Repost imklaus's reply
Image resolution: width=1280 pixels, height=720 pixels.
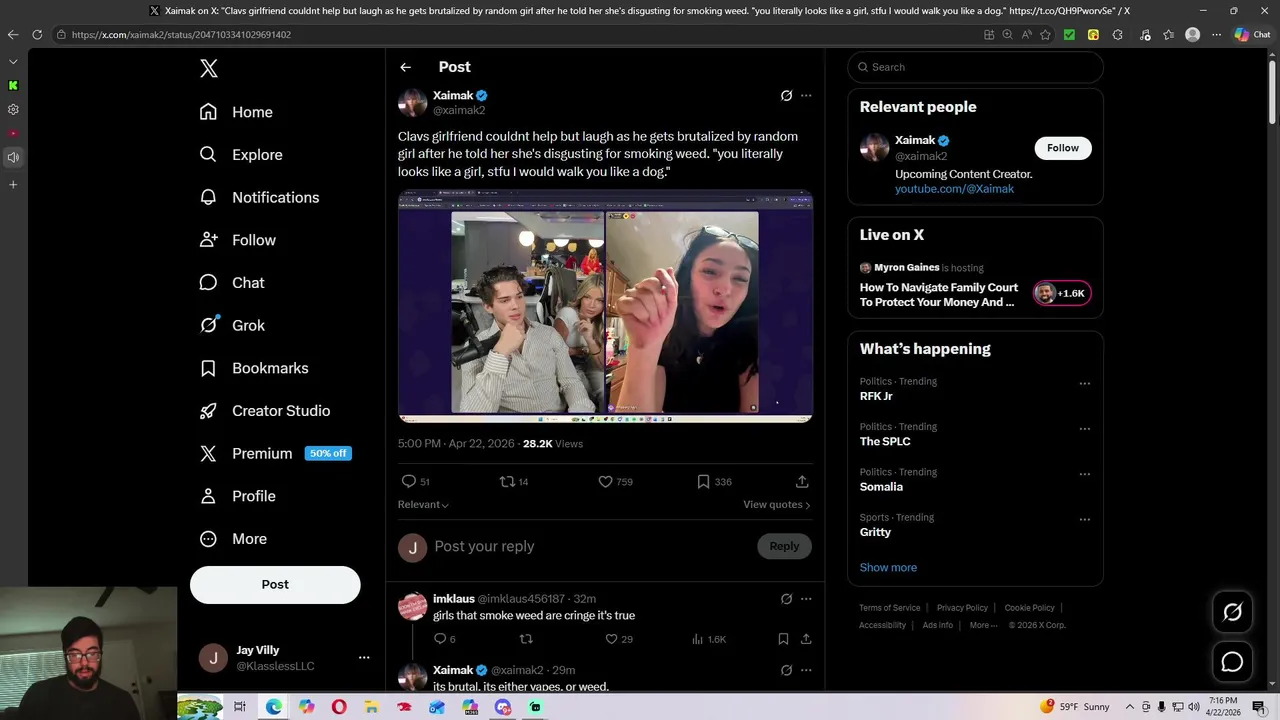coord(526,639)
